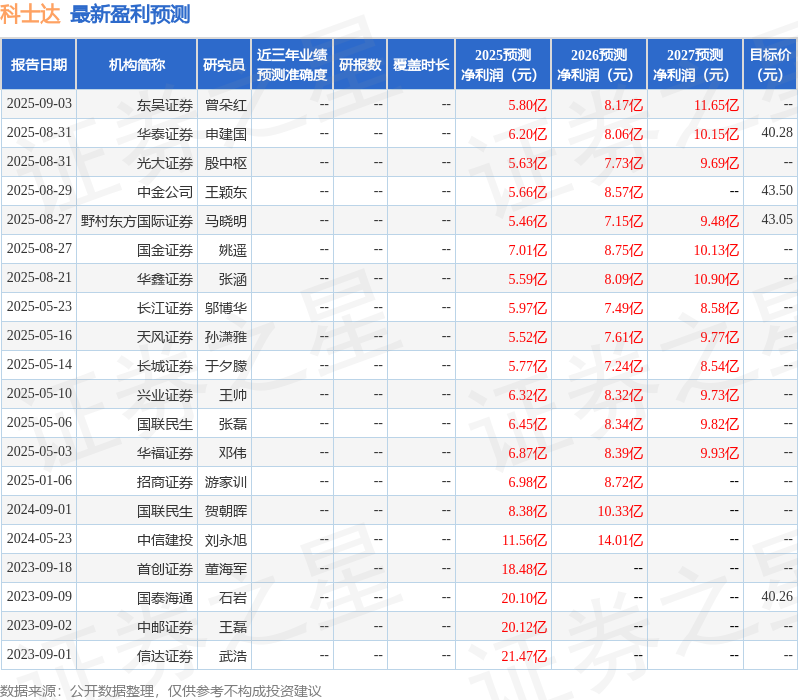Screen dimensions: 798x700
Task: Click researcher 孙潇雅
Action: (x=226, y=338)
